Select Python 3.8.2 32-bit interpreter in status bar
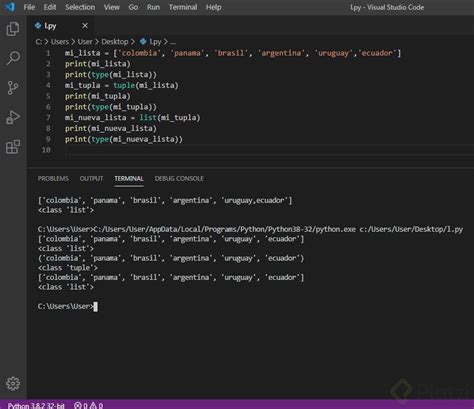 [x=36, y=405]
